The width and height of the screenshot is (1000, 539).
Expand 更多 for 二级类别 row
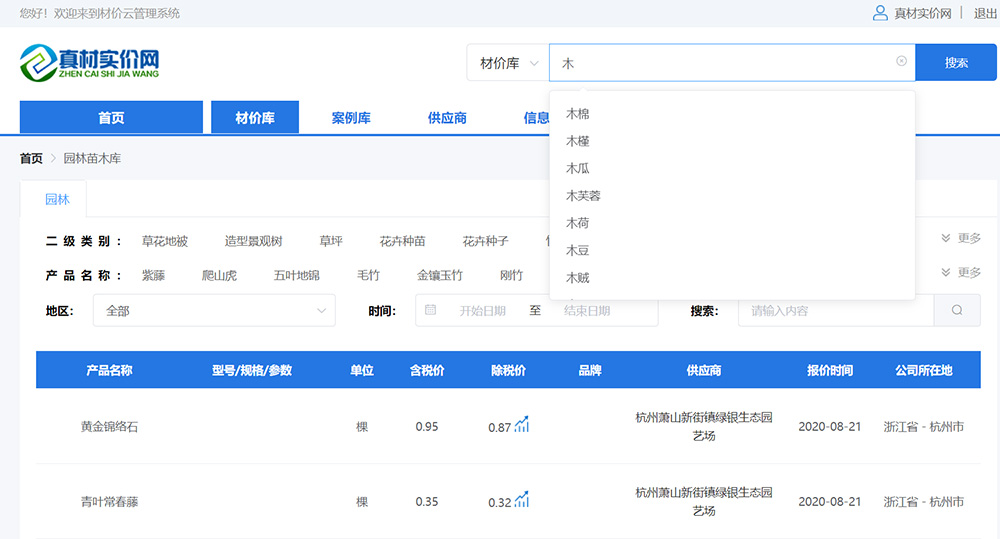pos(961,239)
